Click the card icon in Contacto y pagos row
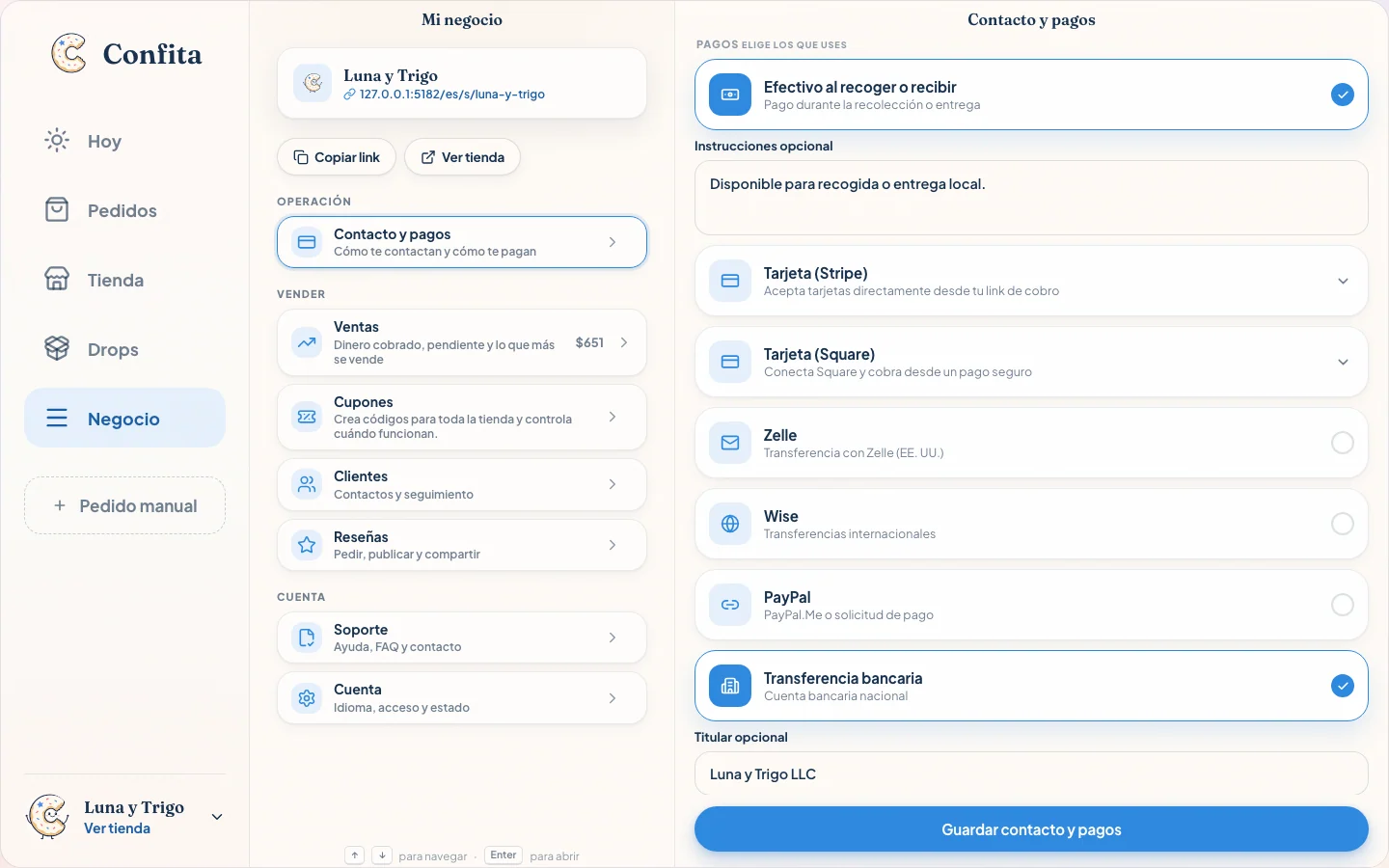Viewport: 1389px width, 868px height. [307, 242]
